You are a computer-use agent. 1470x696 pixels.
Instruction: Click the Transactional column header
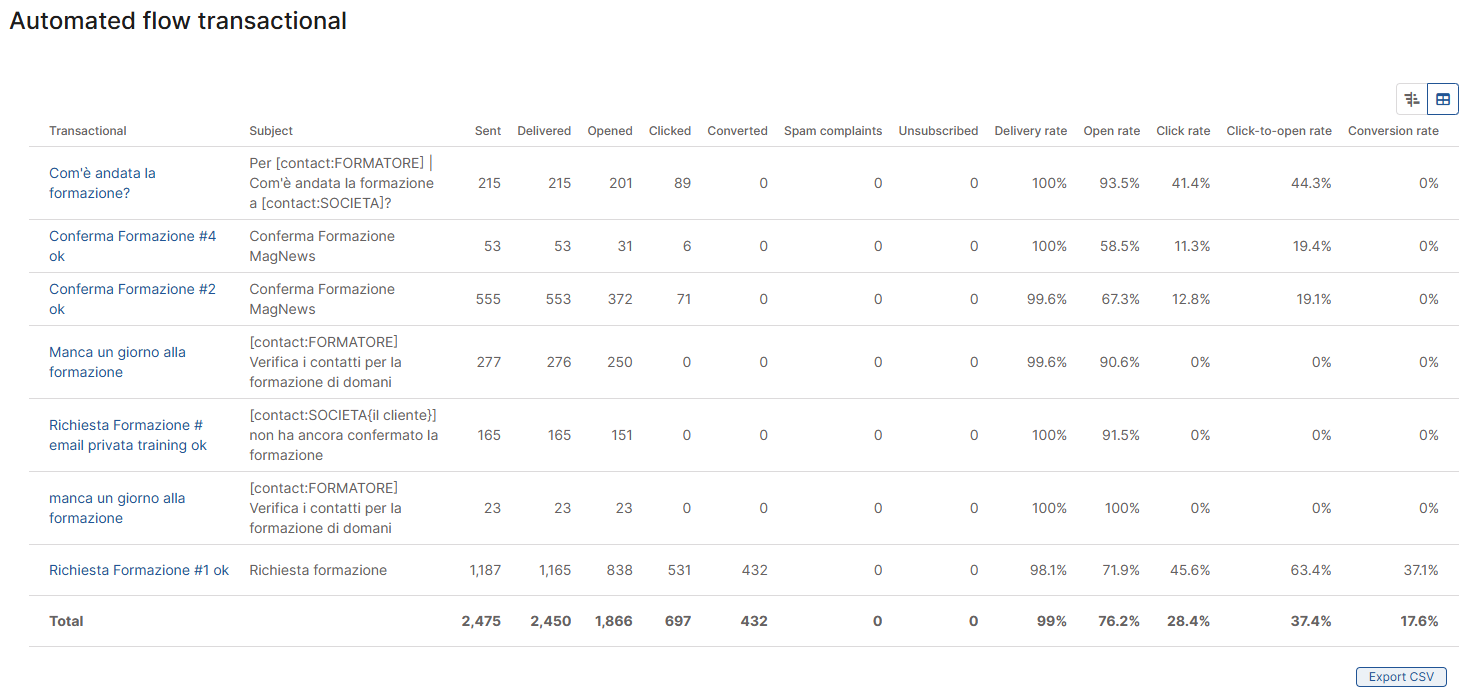click(x=88, y=131)
